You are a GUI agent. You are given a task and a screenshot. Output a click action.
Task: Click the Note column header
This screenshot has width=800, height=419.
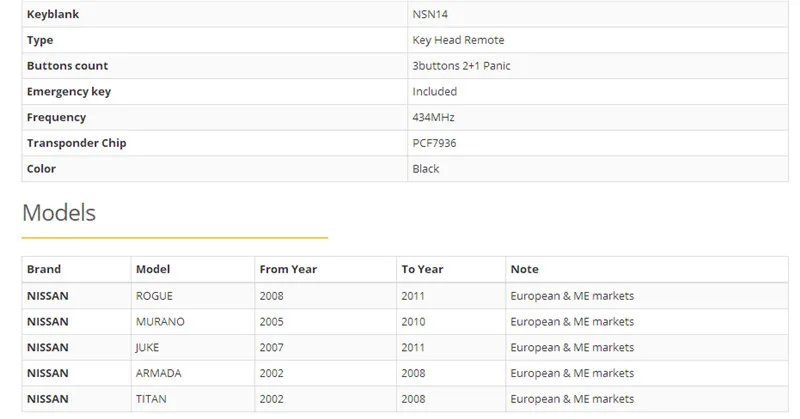tap(524, 269)
